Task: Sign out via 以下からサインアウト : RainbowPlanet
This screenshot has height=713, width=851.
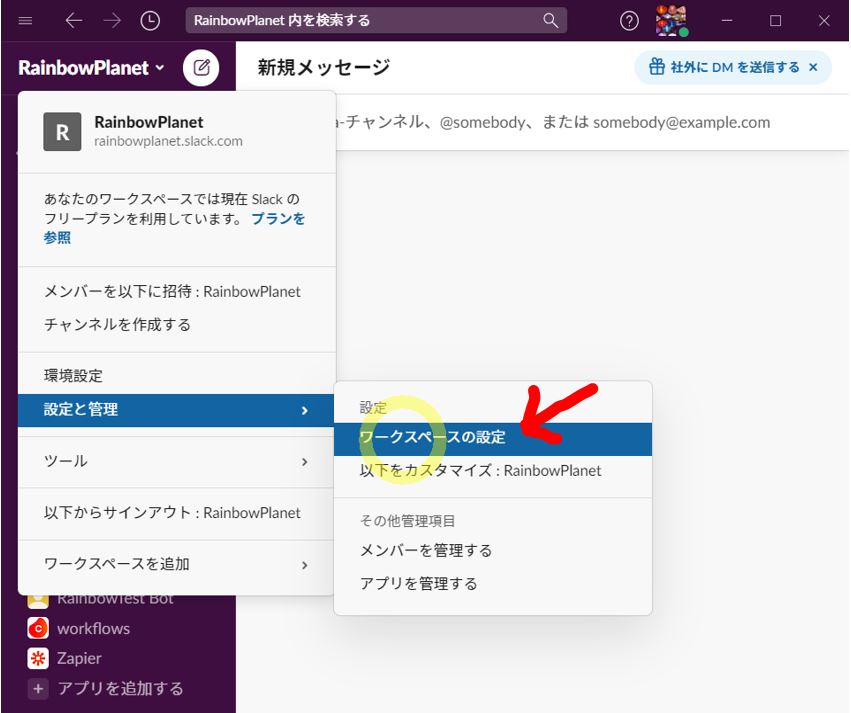Action: (176, 513)
